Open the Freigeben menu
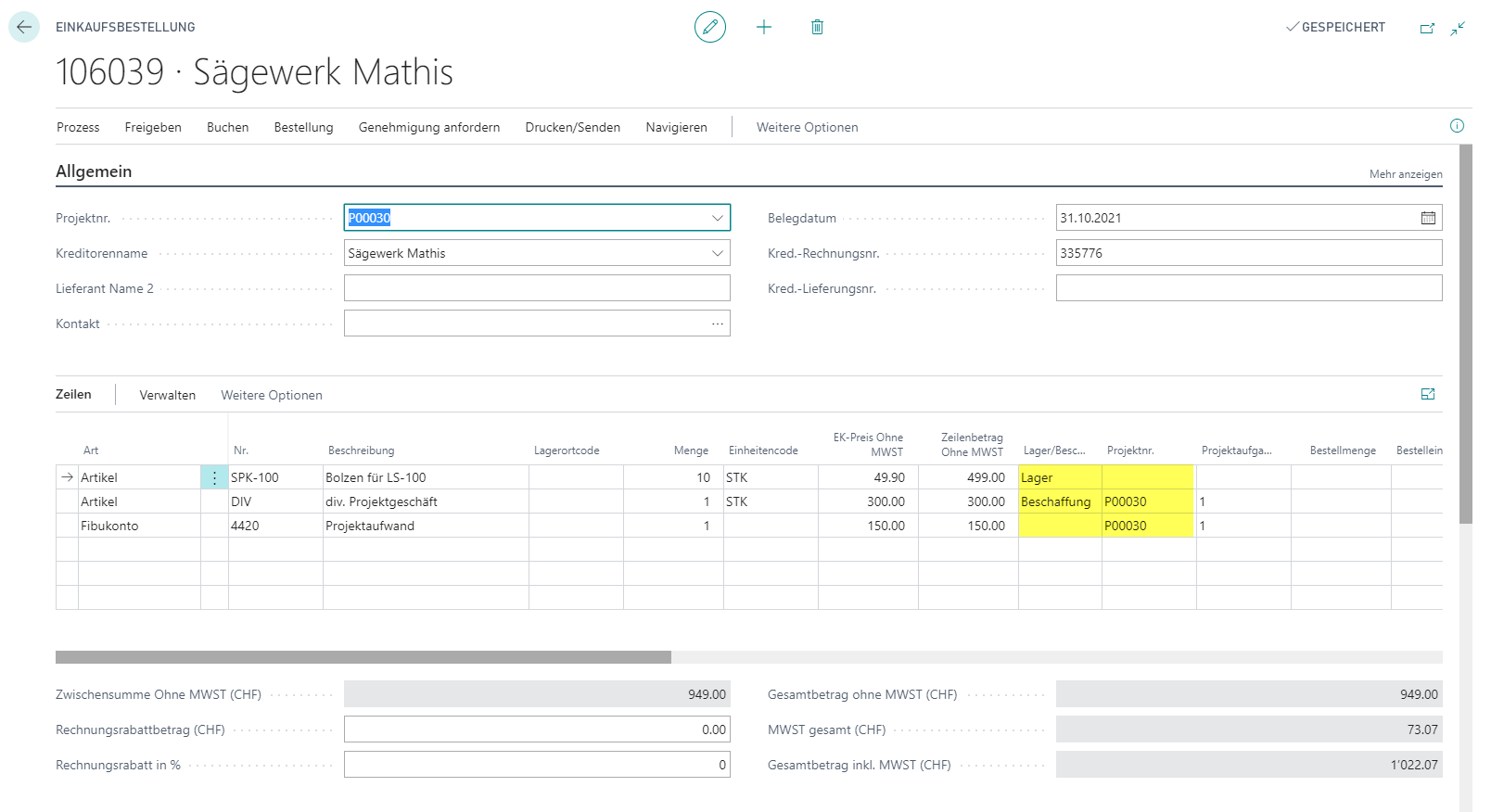This screenshot has height=812, width=1491. point(153,127)
